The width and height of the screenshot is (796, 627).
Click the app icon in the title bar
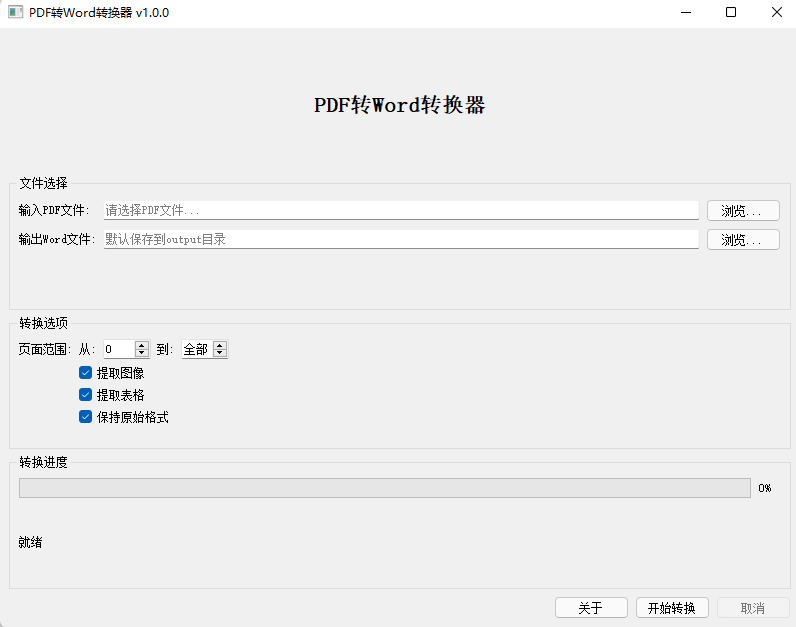tap(16, 12)
